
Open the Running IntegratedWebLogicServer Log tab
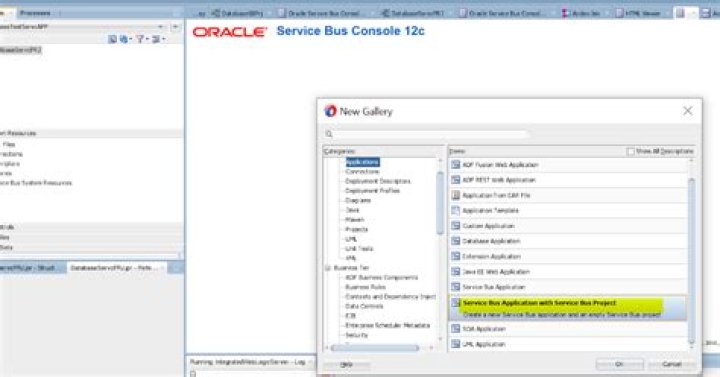248,362
